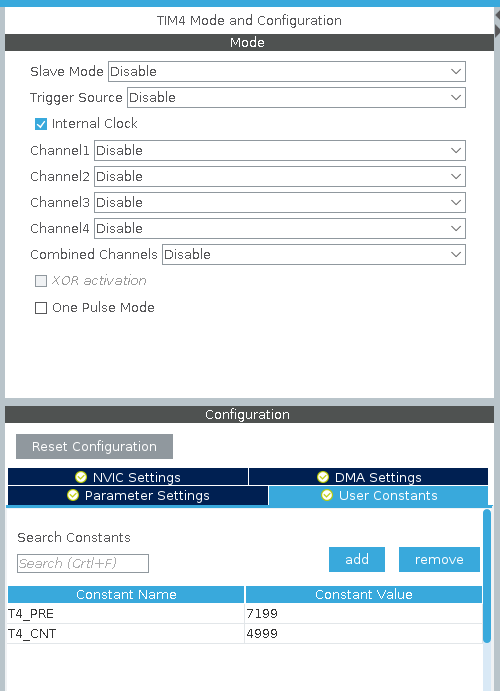Open the Channel3 selection list
Screen dimensions: 500x691
[280, 202]
